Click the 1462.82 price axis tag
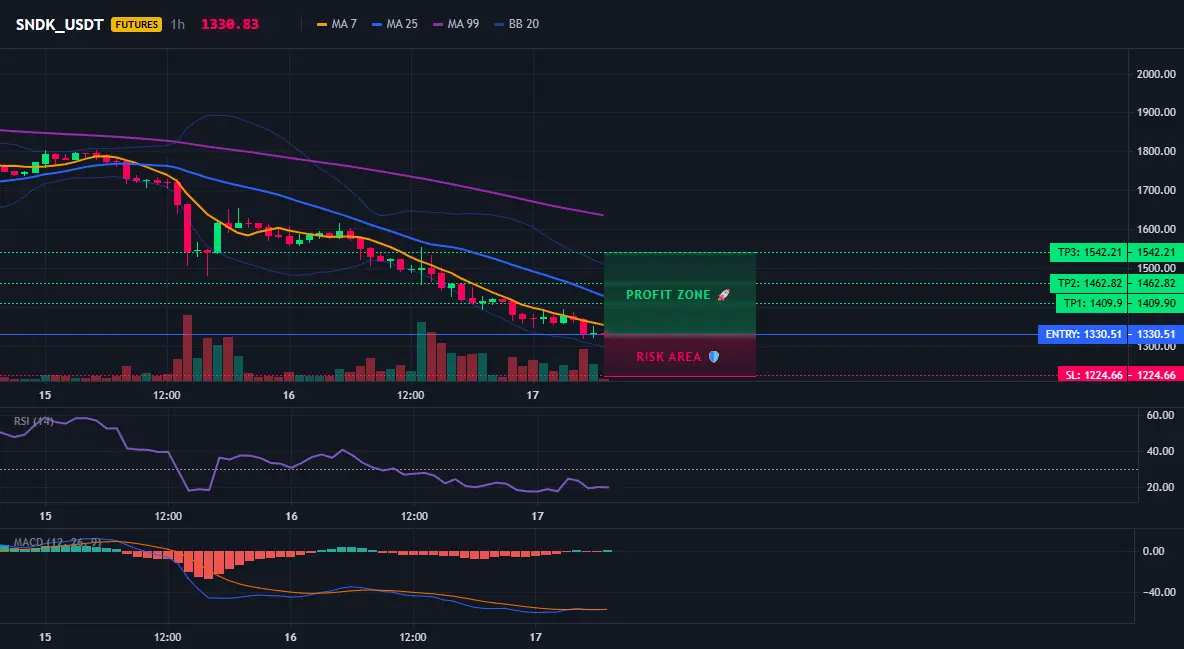The image size is (1184, 649). click(1156, 283)
